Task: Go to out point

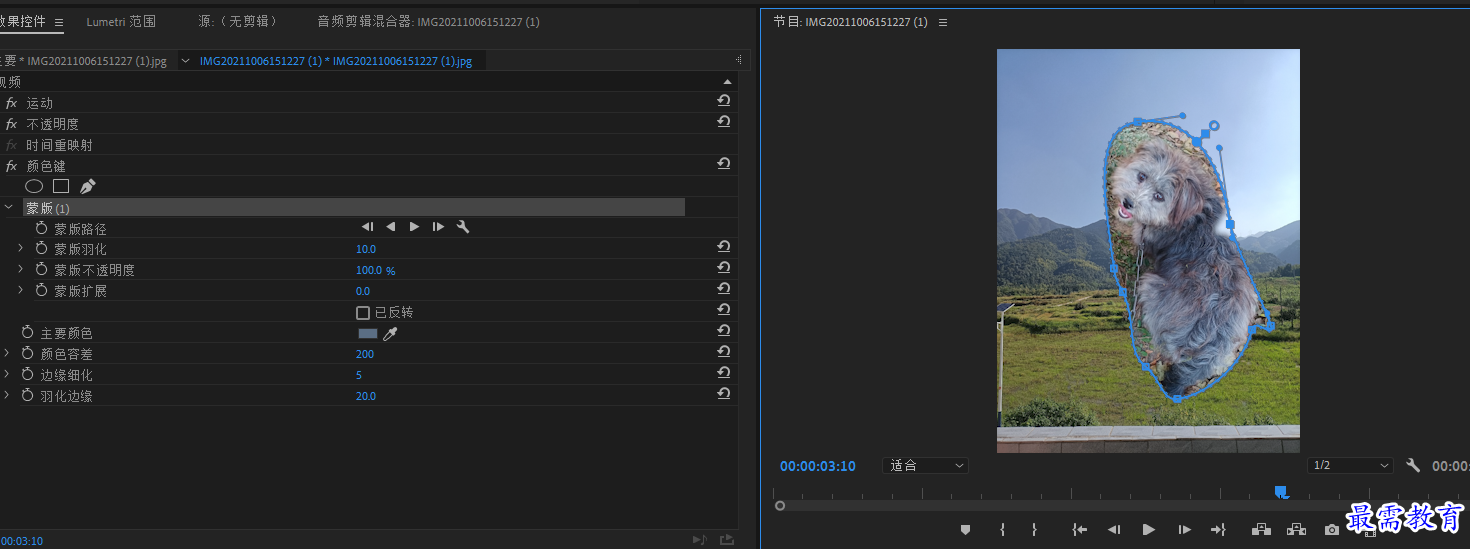Action: click(x=1218, y=530)
